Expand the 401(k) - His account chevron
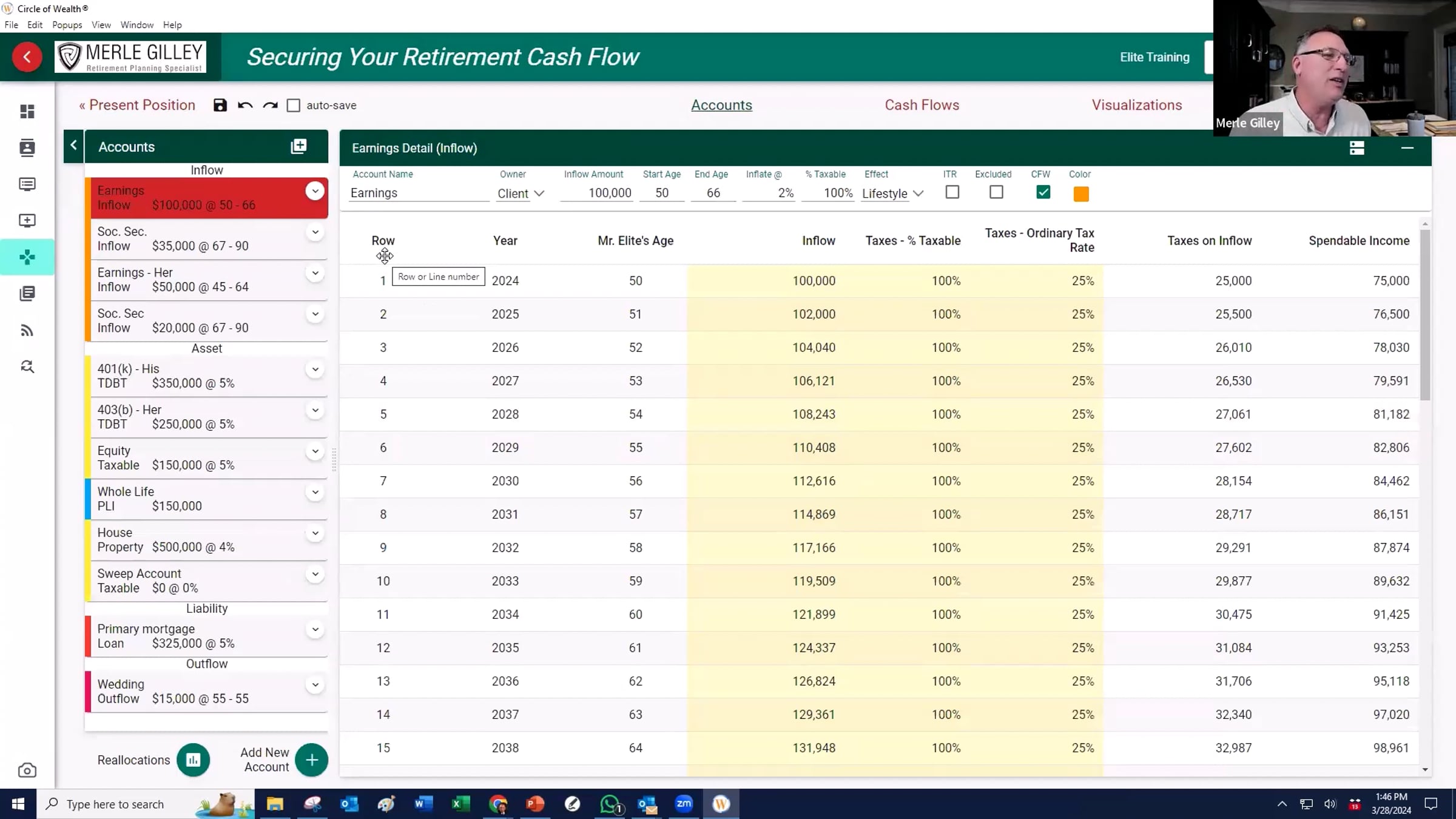The width and height of the screenshot is (1456, 819). pos(315,369)
